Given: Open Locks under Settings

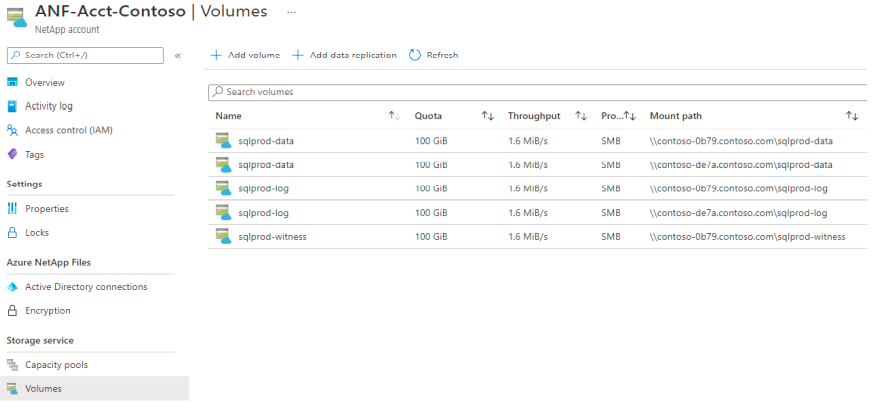Looking at the screenshot, I should [37, 233].
